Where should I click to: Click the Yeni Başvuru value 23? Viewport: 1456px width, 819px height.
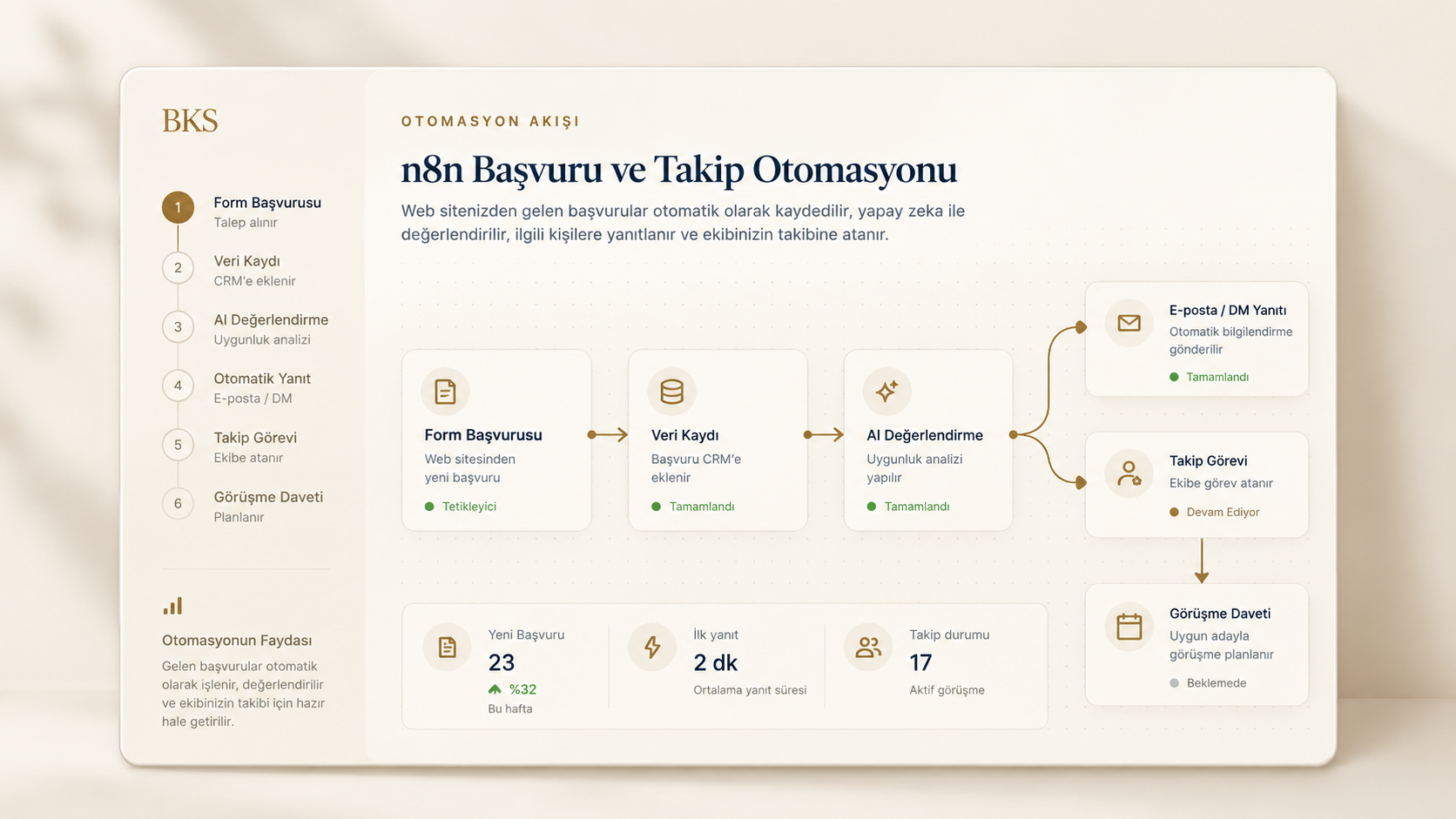click(x=502, y=663)
